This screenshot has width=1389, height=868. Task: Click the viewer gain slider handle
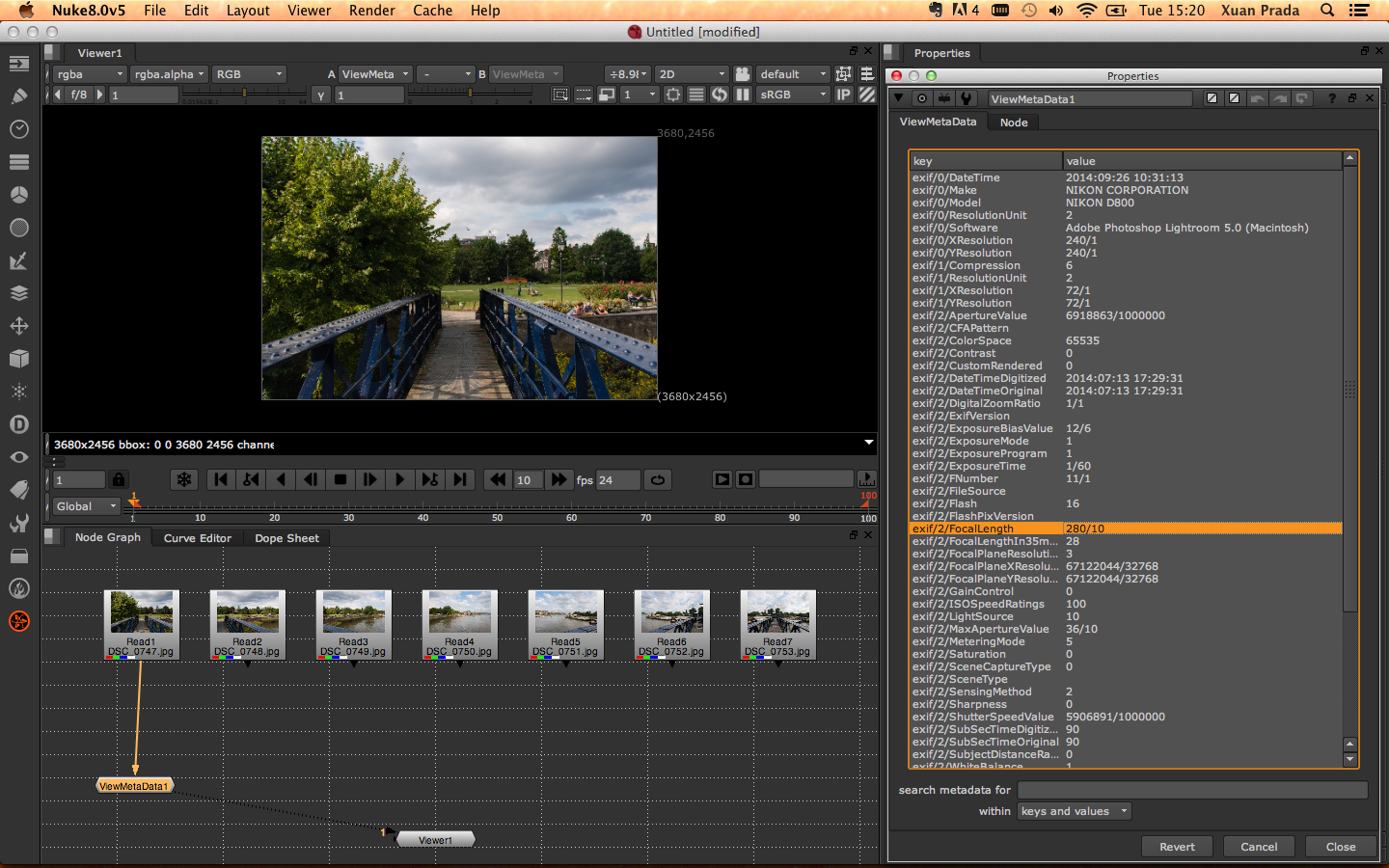coord(244,94)
